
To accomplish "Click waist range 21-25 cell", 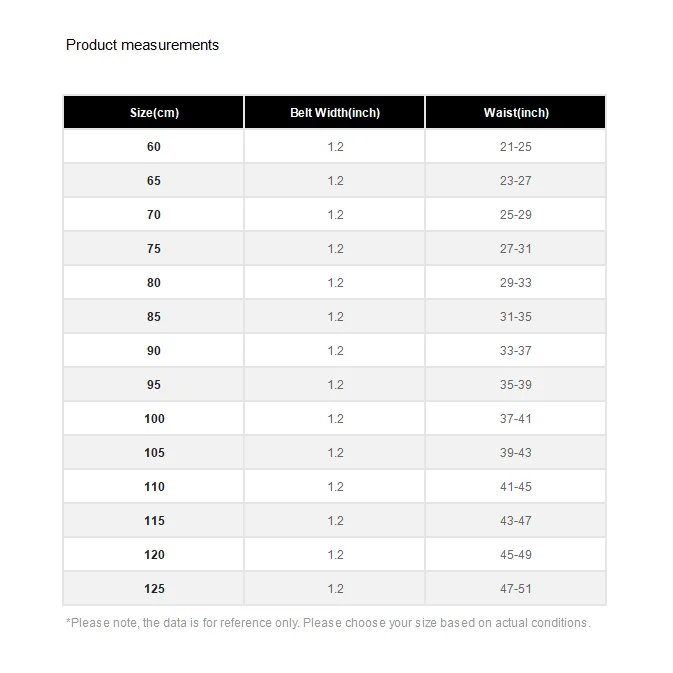I will coord(516,146).
